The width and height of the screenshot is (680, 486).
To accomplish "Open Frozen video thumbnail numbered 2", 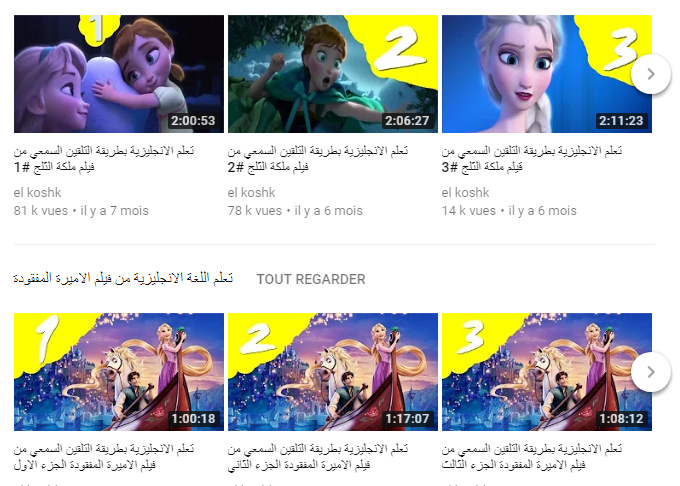I will [x=333, y=74].
